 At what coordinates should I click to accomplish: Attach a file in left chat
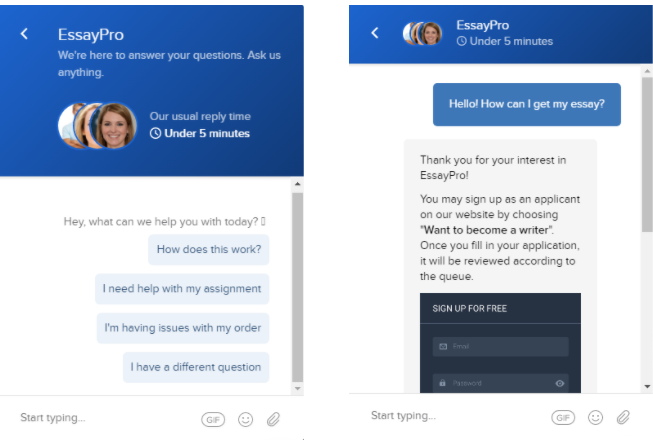pyautogui.click(x=273, y=419)
